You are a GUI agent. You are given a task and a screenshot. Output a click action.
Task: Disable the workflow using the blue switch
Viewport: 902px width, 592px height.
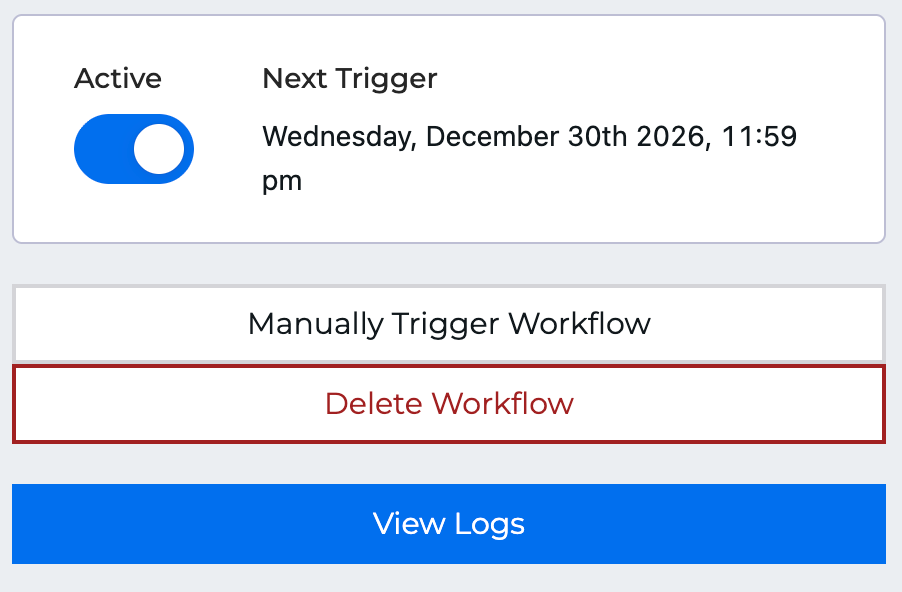(133, 149)
